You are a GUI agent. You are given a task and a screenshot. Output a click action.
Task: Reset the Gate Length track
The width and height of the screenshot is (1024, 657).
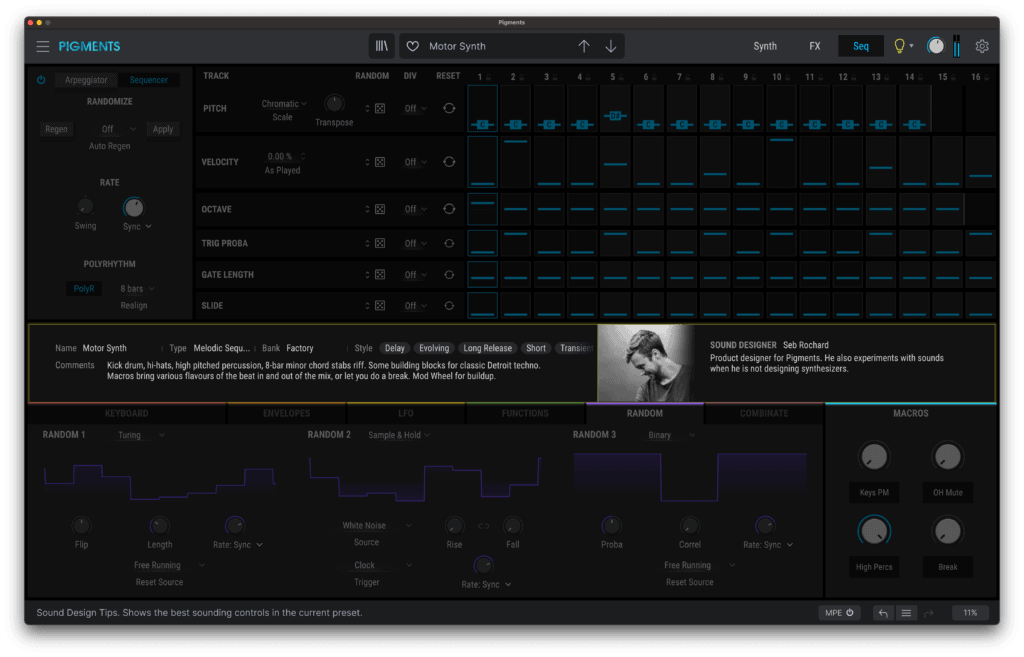pos(449,275)
